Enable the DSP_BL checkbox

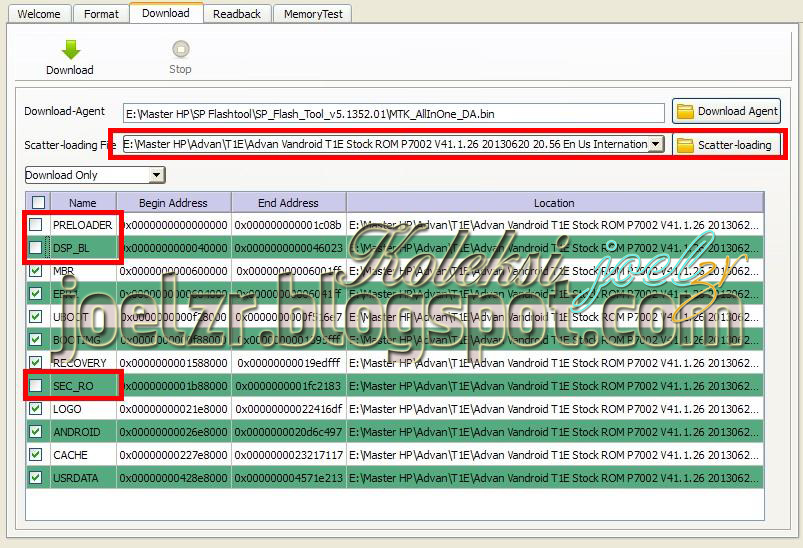click(x=35, y=247)
